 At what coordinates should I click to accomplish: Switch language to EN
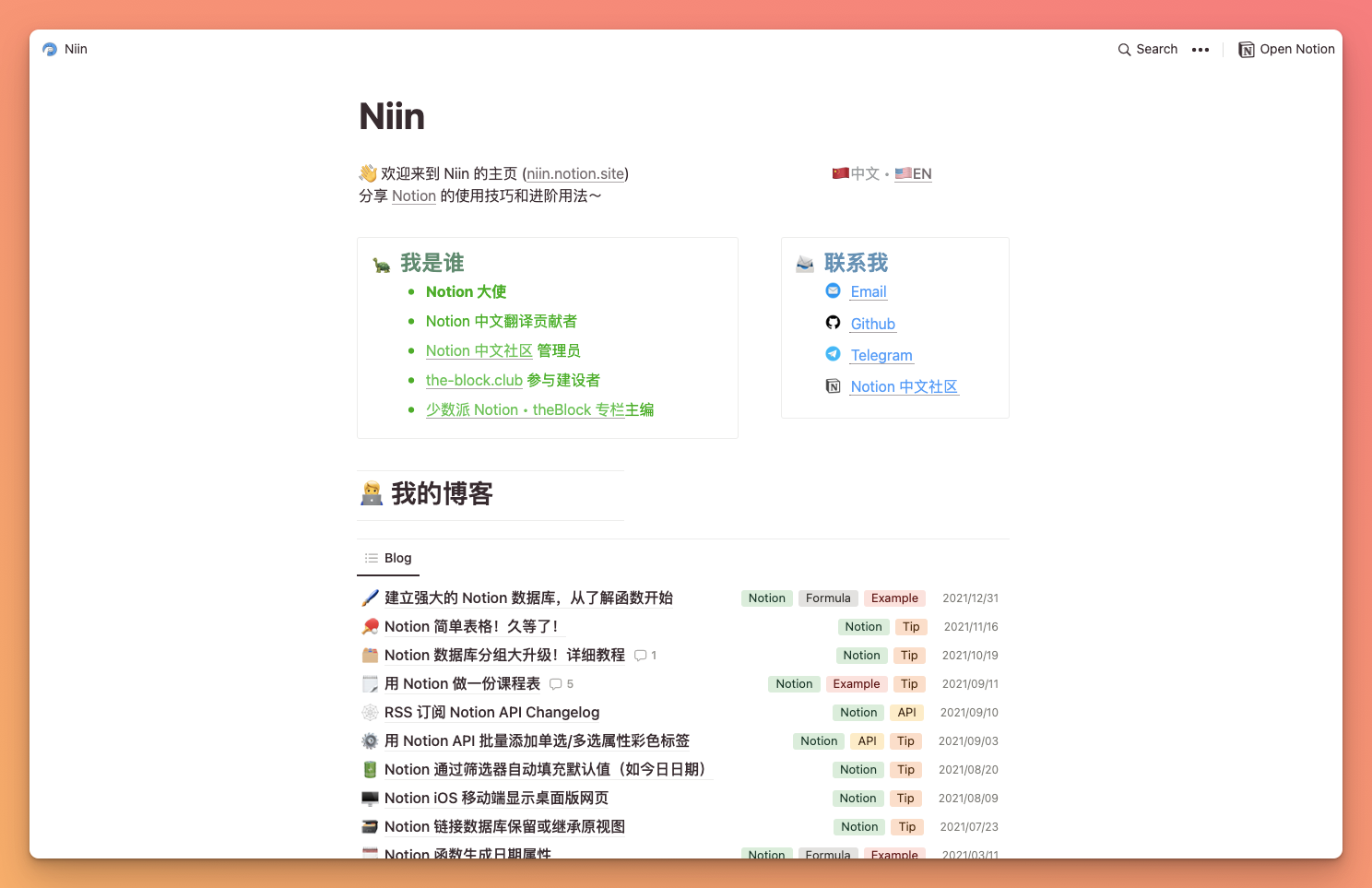coord(920,173)
